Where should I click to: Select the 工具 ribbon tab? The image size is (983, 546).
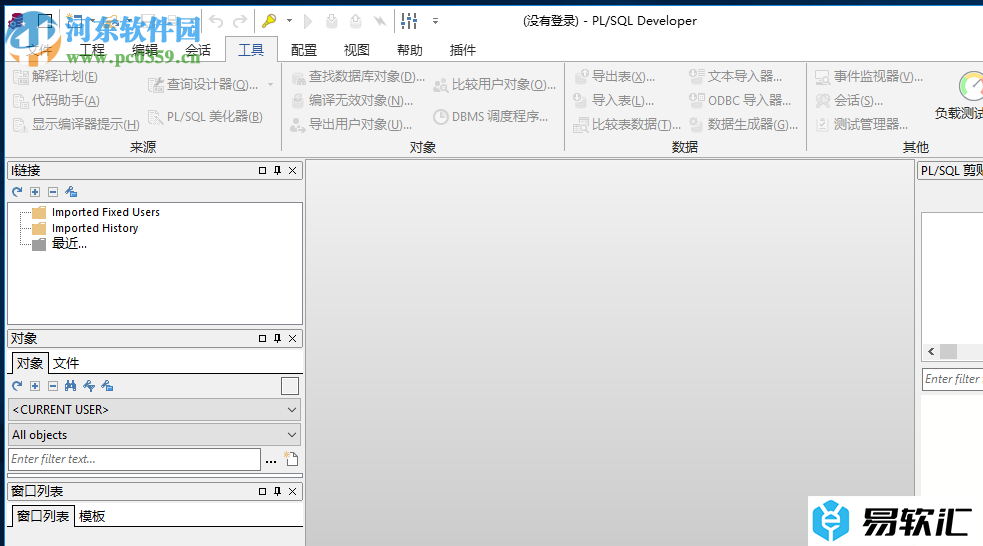pos(251,50)
